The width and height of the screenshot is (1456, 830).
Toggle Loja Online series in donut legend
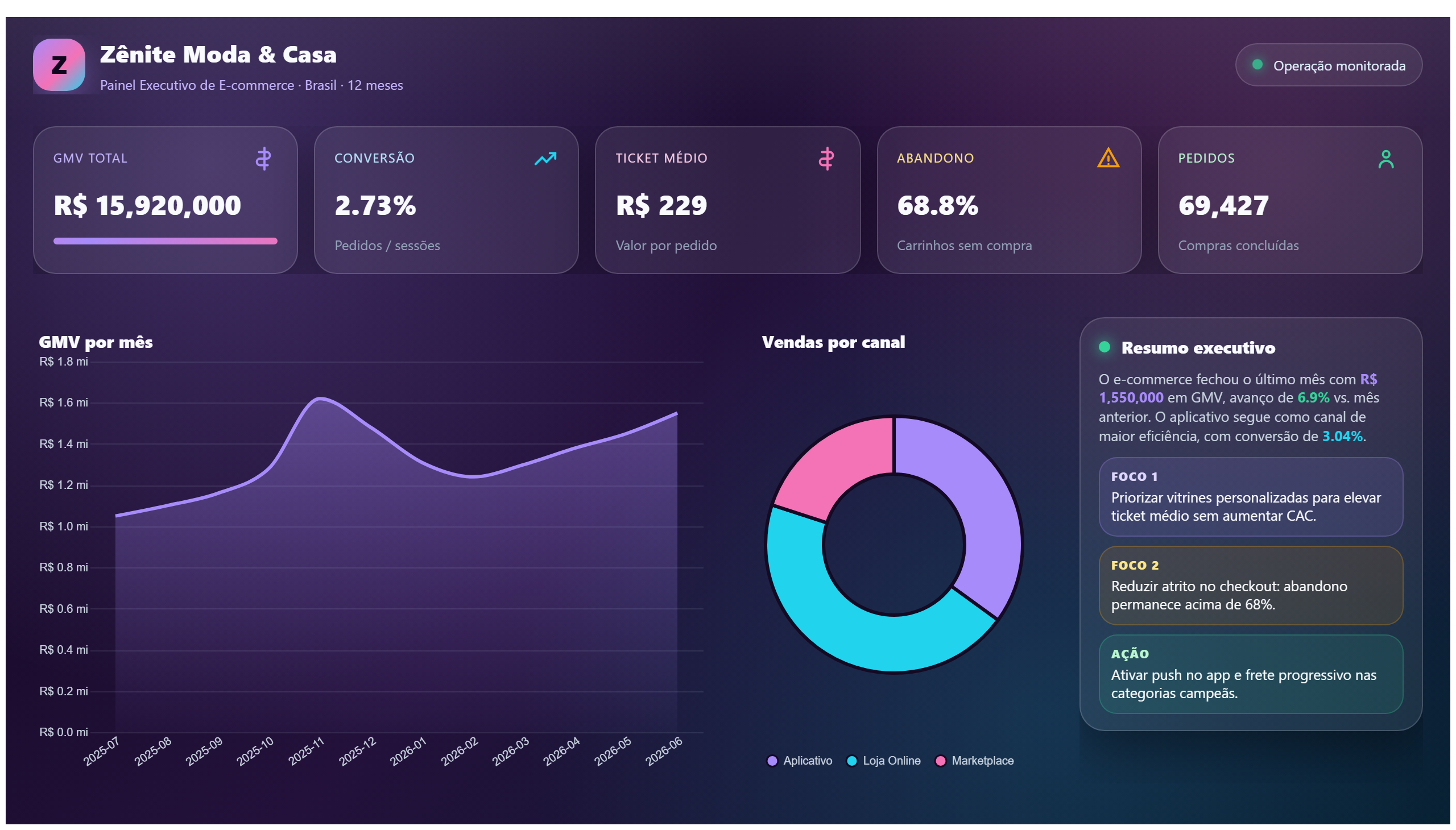[883, 761]
